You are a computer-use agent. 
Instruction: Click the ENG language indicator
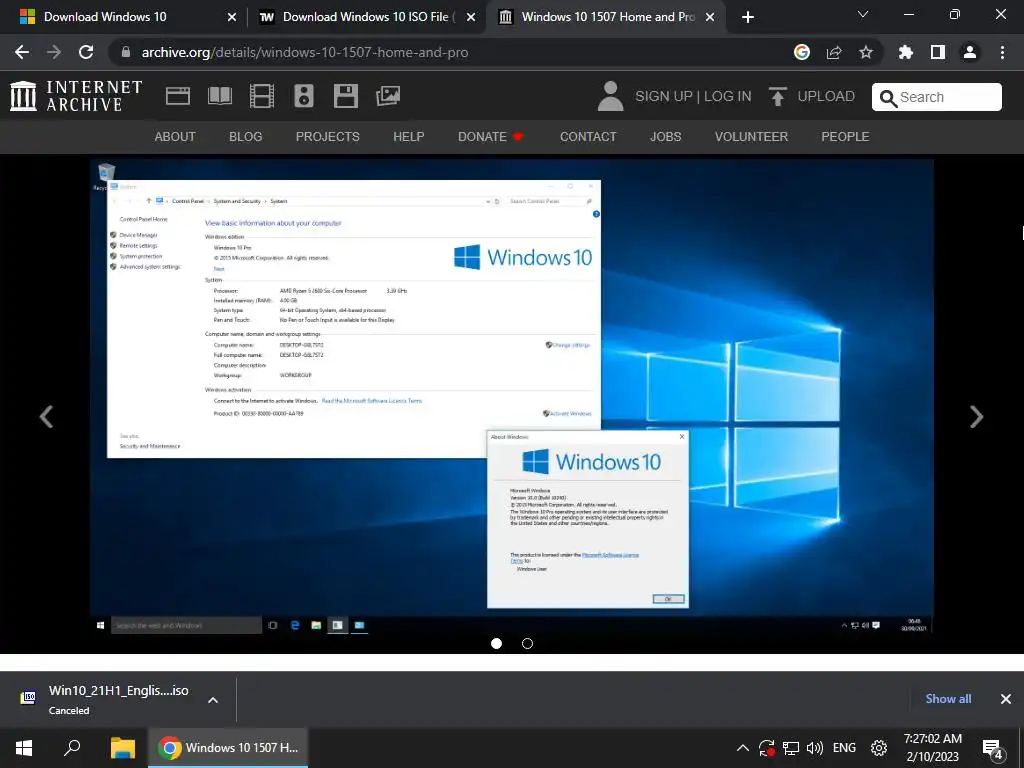tap(844, 748)
